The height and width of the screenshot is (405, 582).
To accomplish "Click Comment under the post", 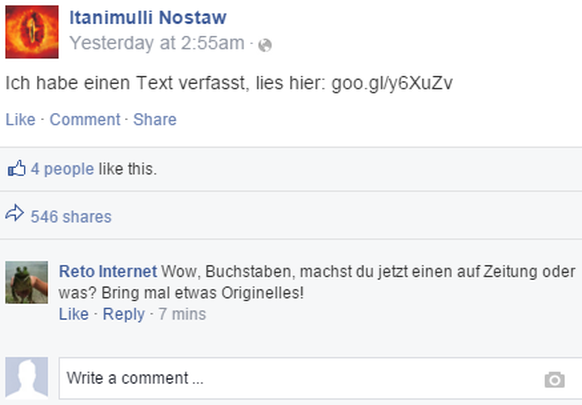I will click(85, 120).
